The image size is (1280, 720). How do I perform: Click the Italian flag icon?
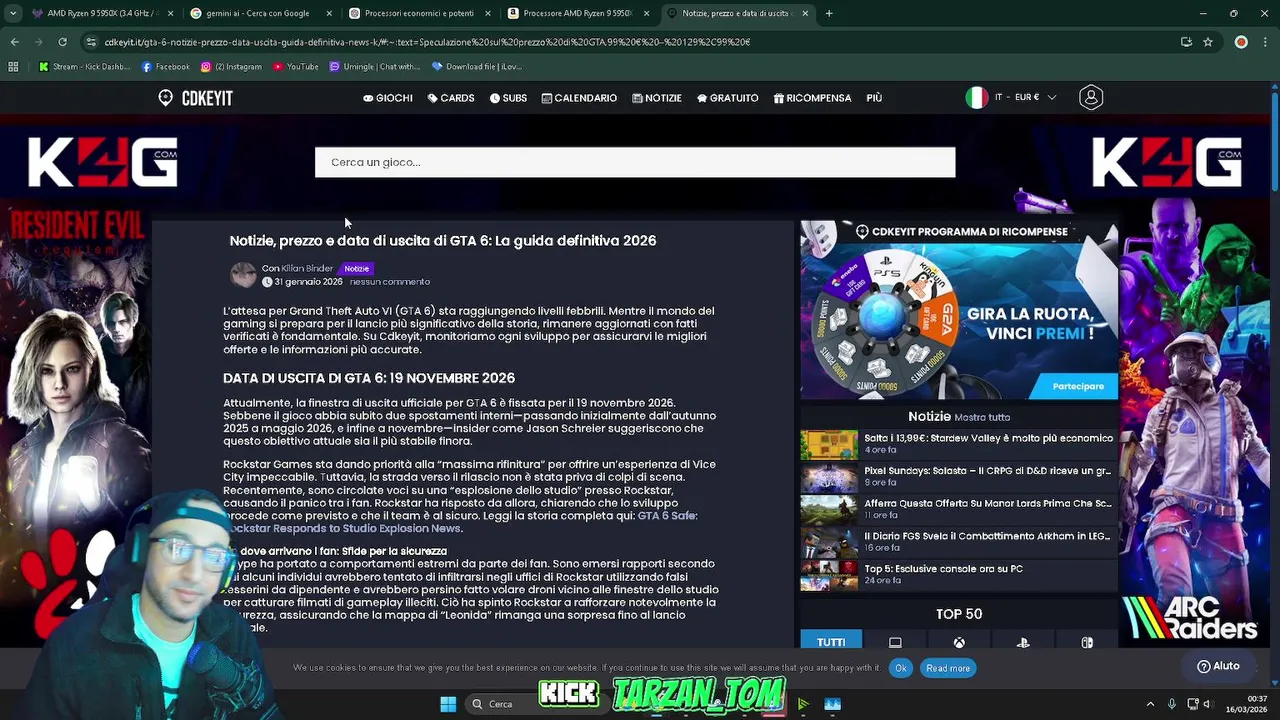pyautogui.click(x=976, y=97)
